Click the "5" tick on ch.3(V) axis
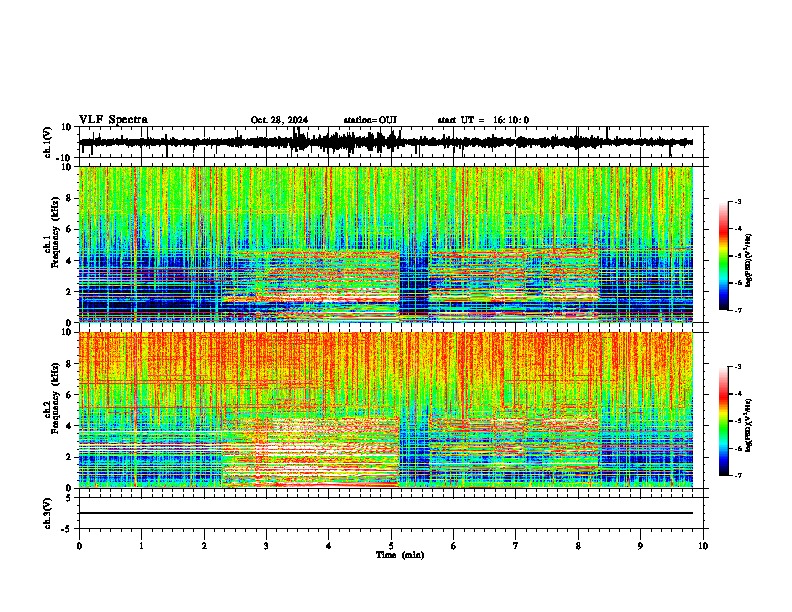The width and height of the screenshot is (792, 612). click(x=69, y=498)
